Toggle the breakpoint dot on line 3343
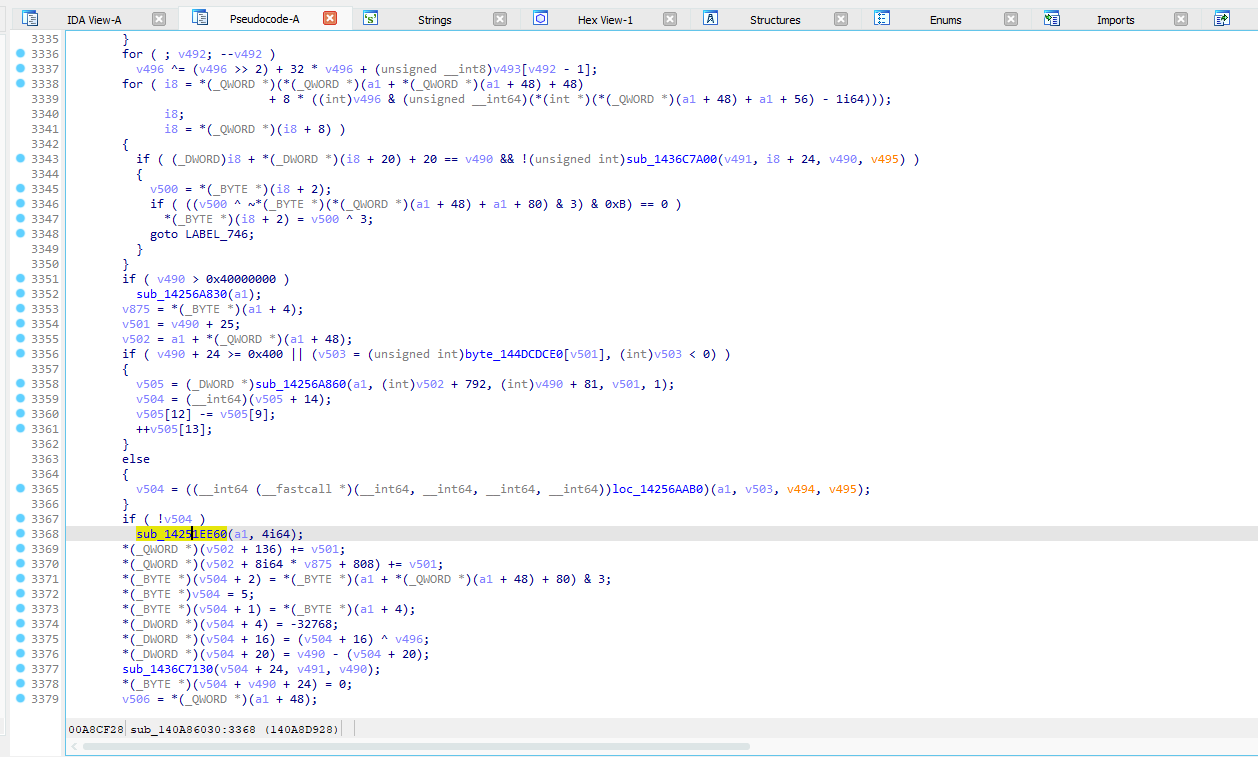 click(x=21, y=159)
